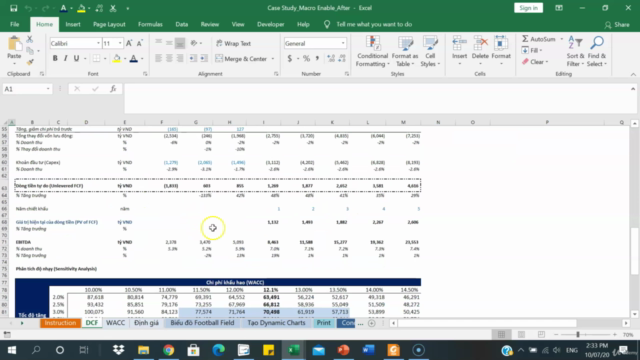Toggle Merge & Center
640x360 pixels.
point(241,59)
